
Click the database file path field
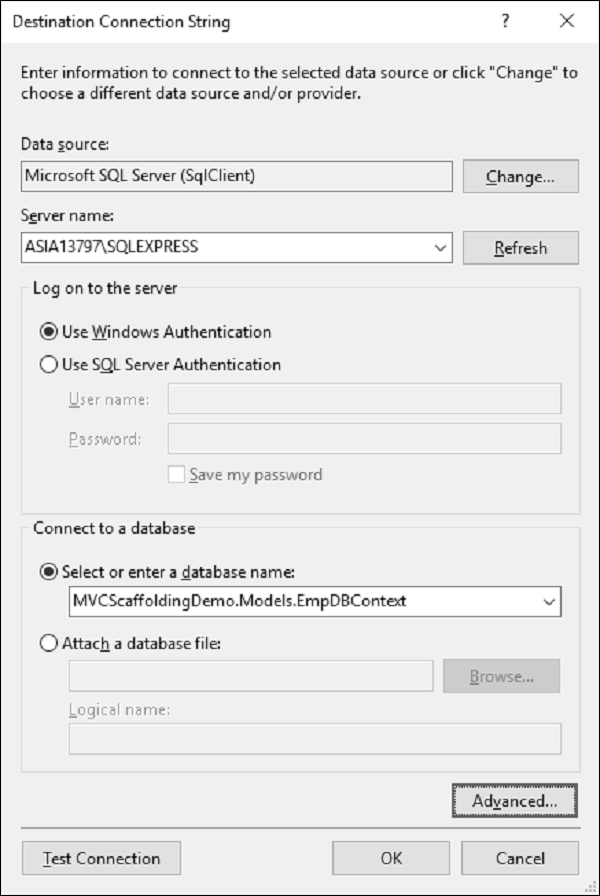pos(250,677)
